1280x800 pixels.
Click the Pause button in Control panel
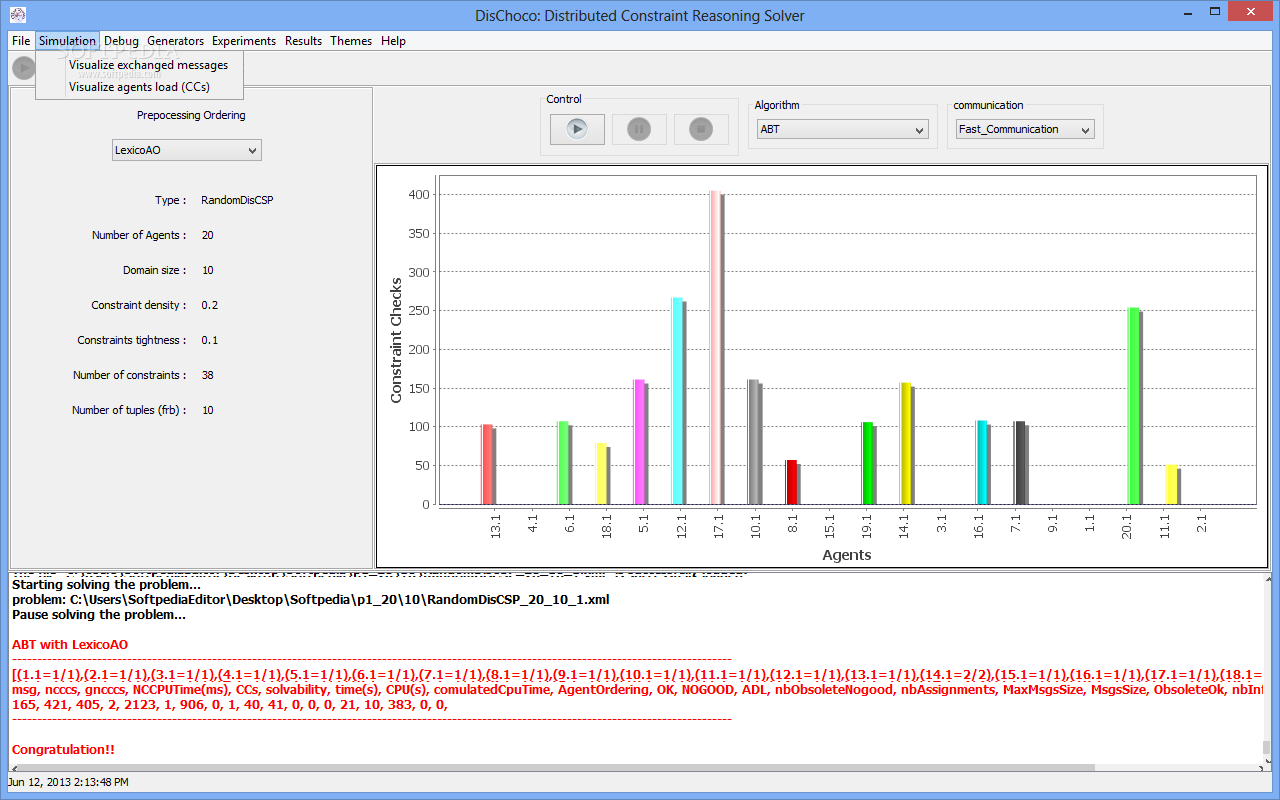(639, 129)
